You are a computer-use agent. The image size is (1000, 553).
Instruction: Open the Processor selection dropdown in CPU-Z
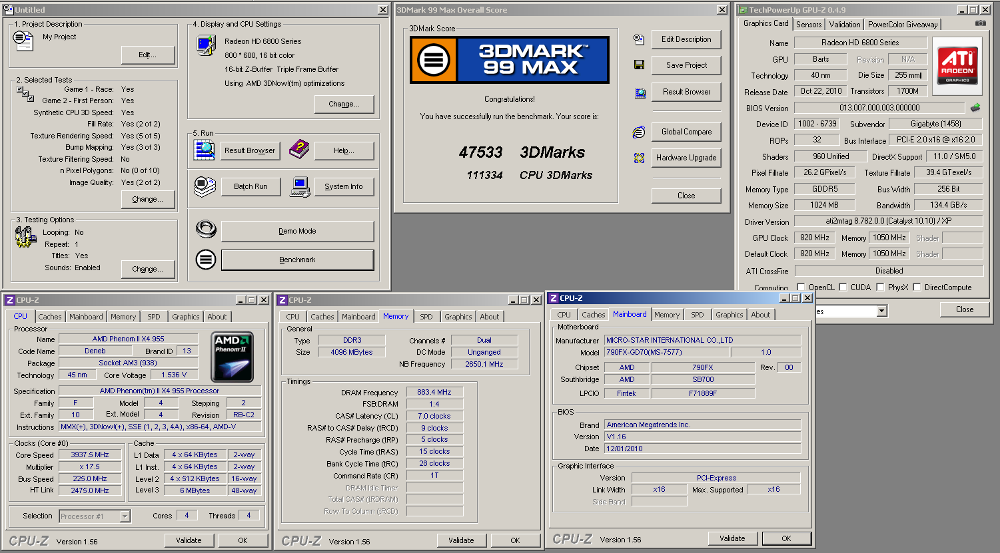tap(125, 516)
